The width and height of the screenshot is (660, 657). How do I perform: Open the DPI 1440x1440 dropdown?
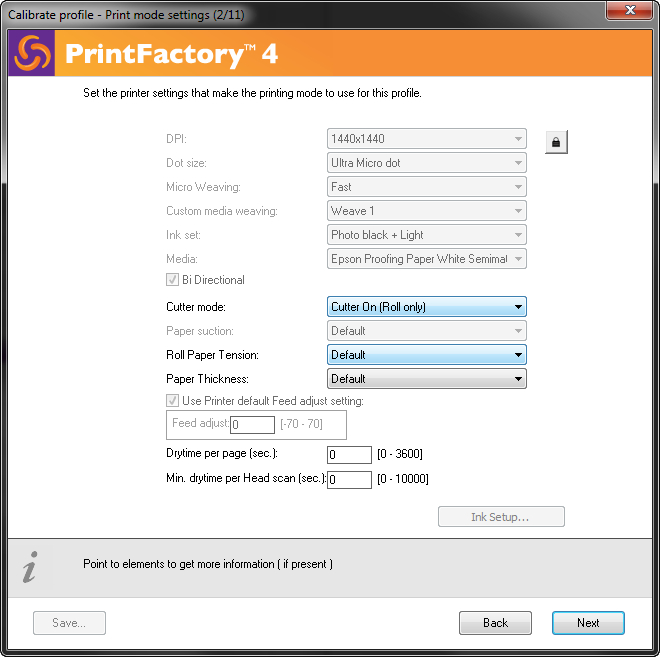(426, 139)
